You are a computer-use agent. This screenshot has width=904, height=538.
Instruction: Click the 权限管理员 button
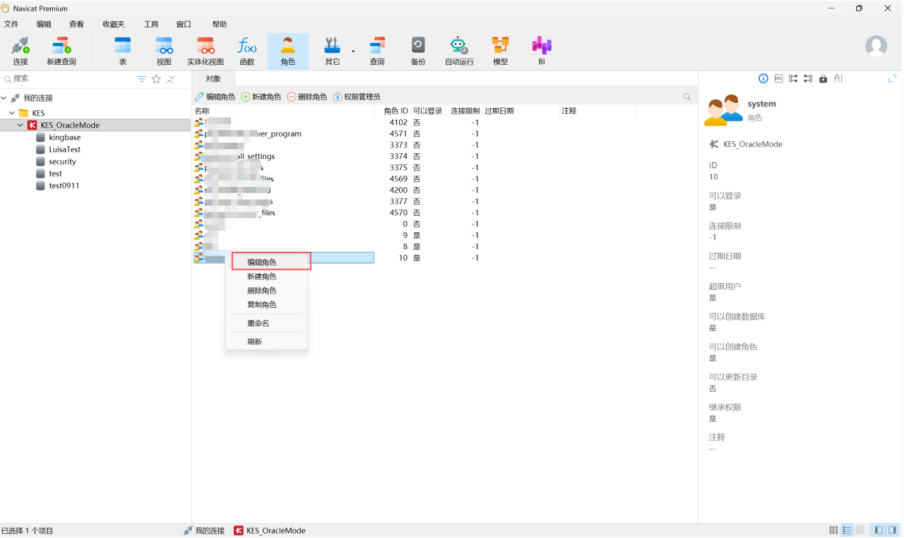pyautogui.click(x=356, y=97)
